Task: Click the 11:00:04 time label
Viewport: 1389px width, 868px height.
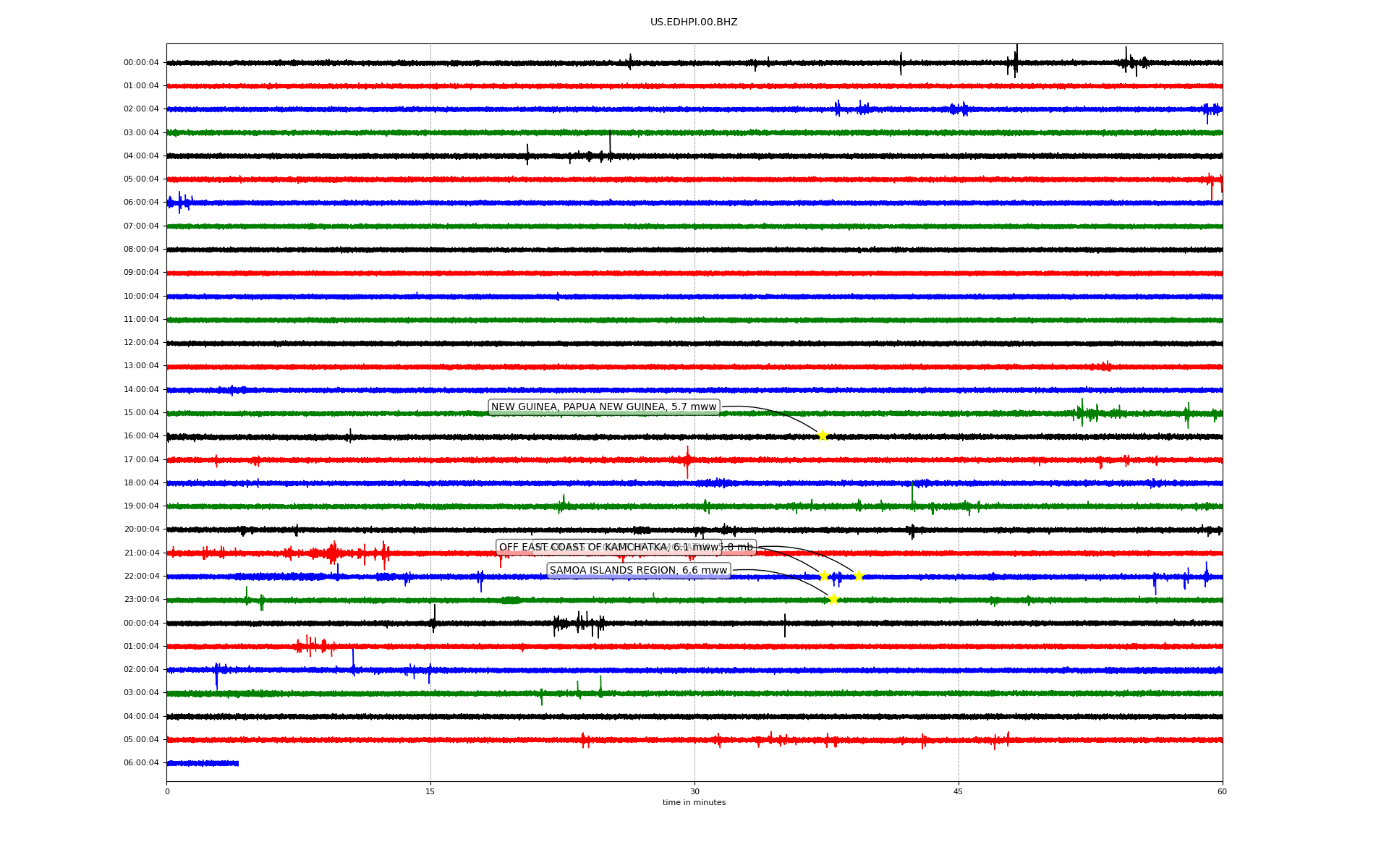Action: click(x=141, y=320)
